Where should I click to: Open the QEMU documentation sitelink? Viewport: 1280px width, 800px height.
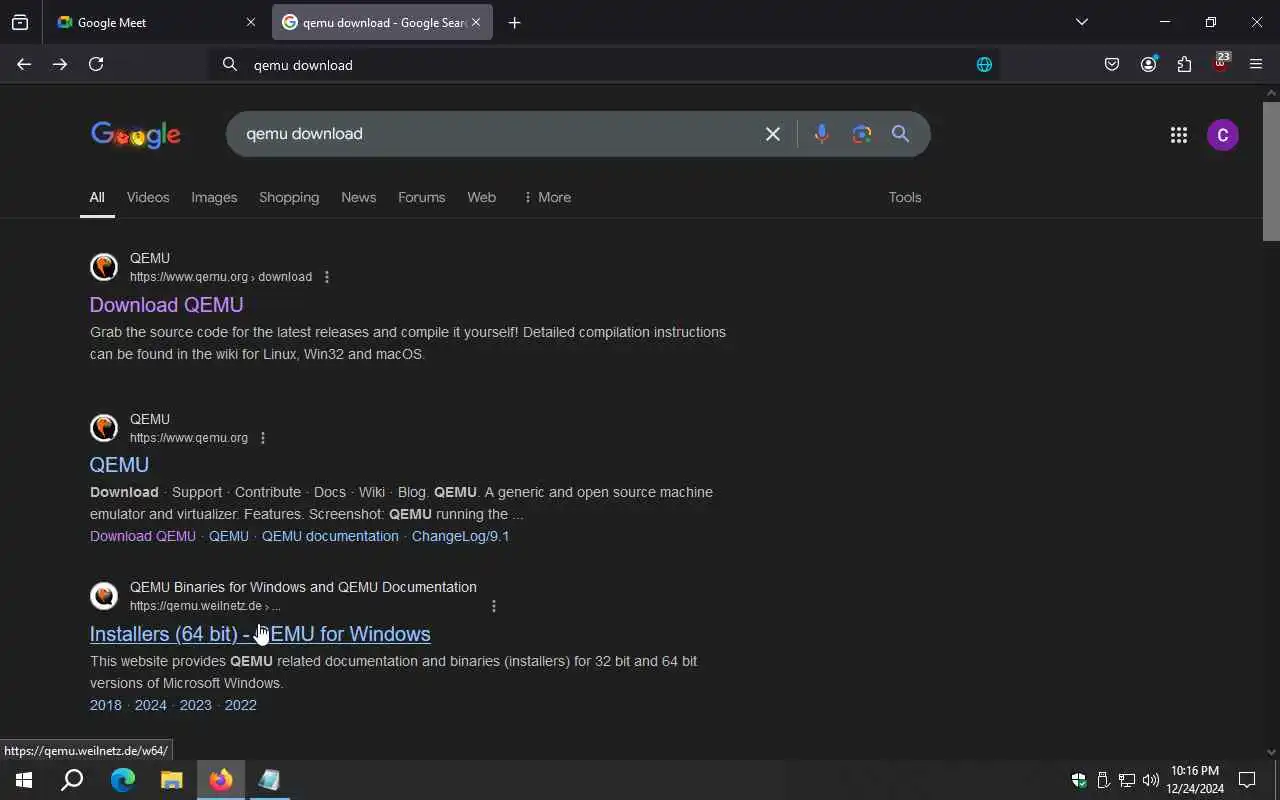point(330,536)
